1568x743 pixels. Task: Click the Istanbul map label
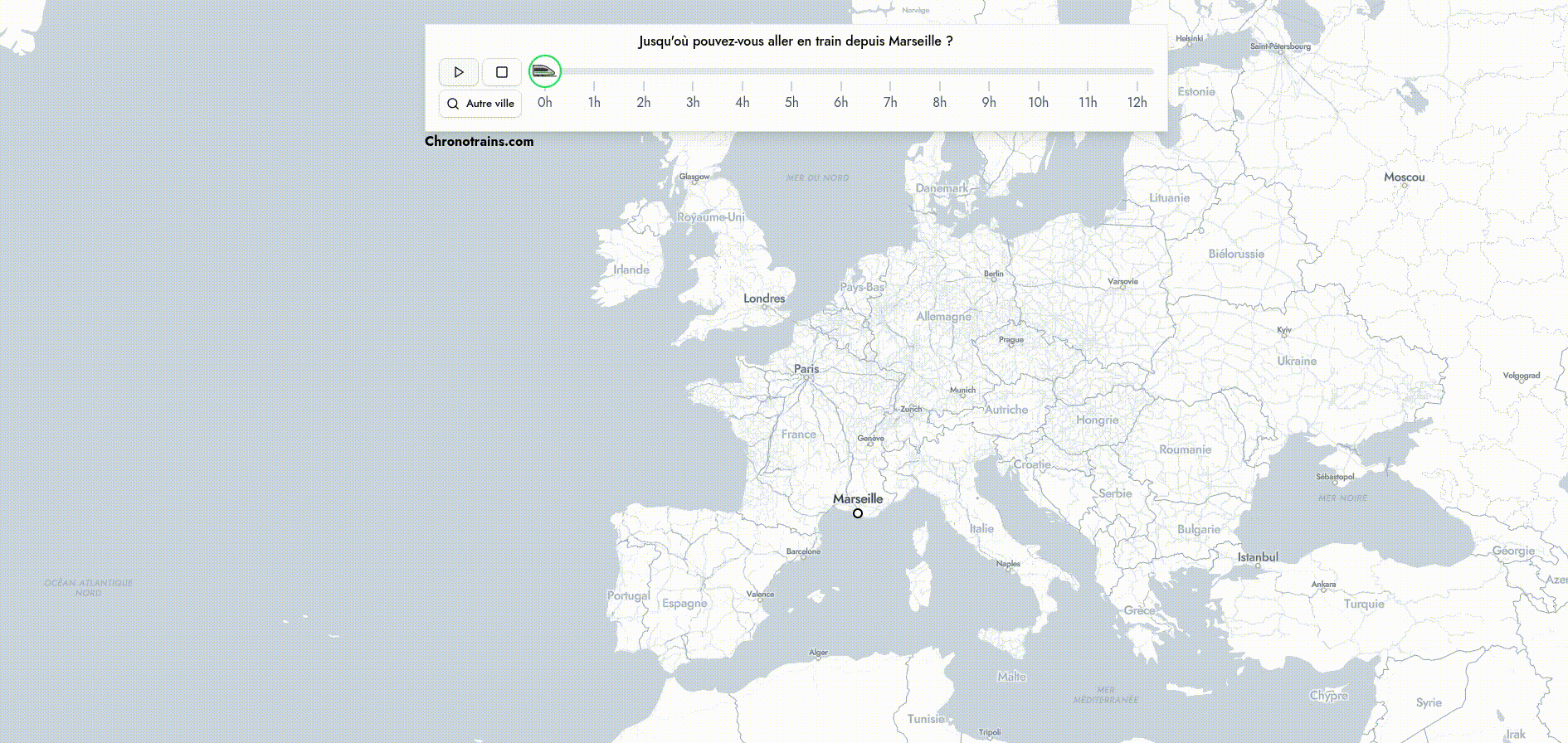coord(1258,557)
